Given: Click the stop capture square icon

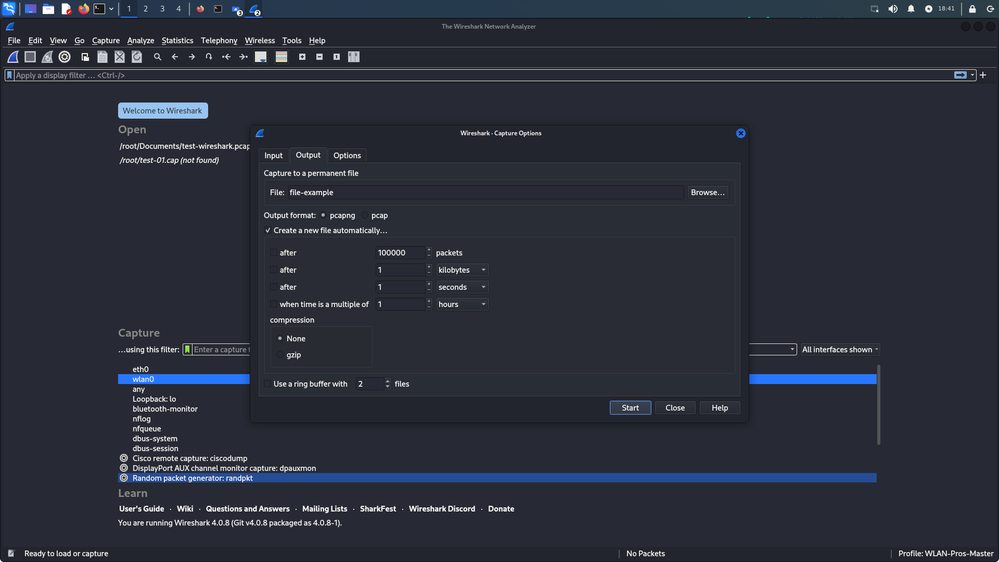Looking at the screenshot, I should click(30, 57).
